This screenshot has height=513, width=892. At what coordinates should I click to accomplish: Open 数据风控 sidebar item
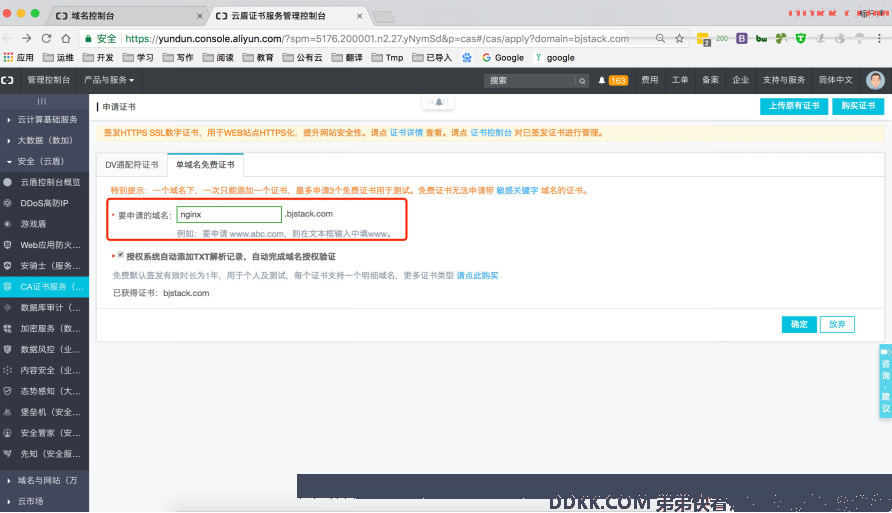click(43, 349)
